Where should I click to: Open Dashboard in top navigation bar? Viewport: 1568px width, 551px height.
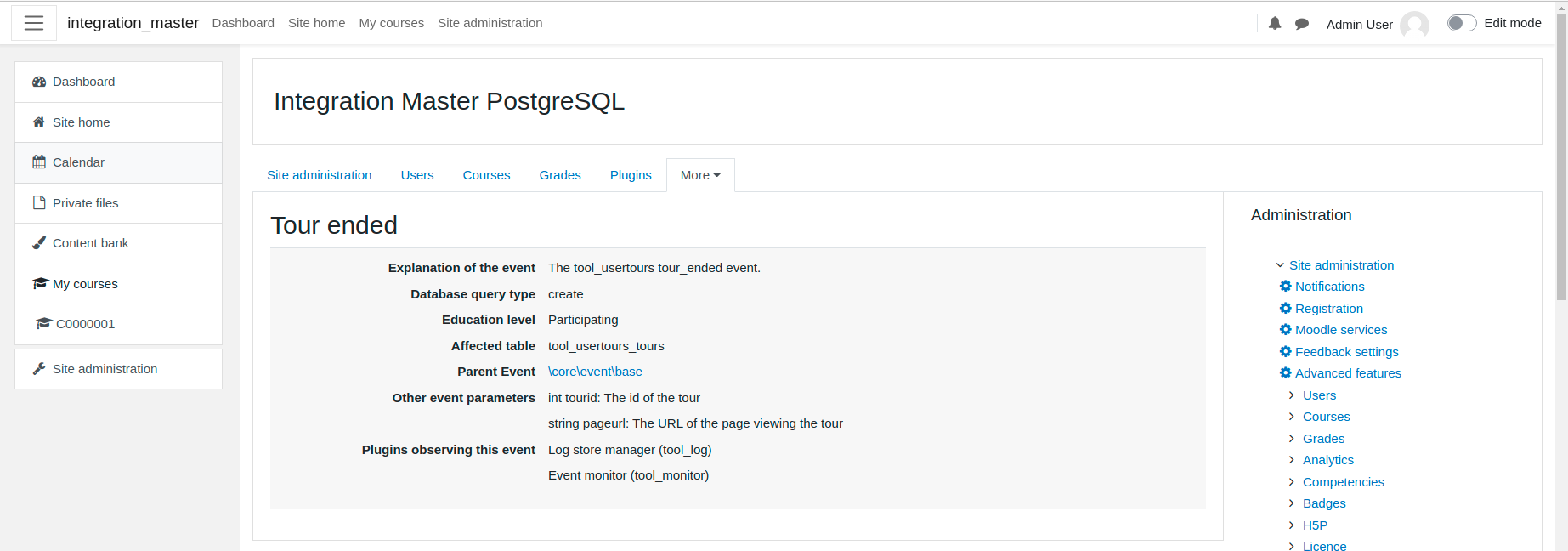tap(243, 23)
